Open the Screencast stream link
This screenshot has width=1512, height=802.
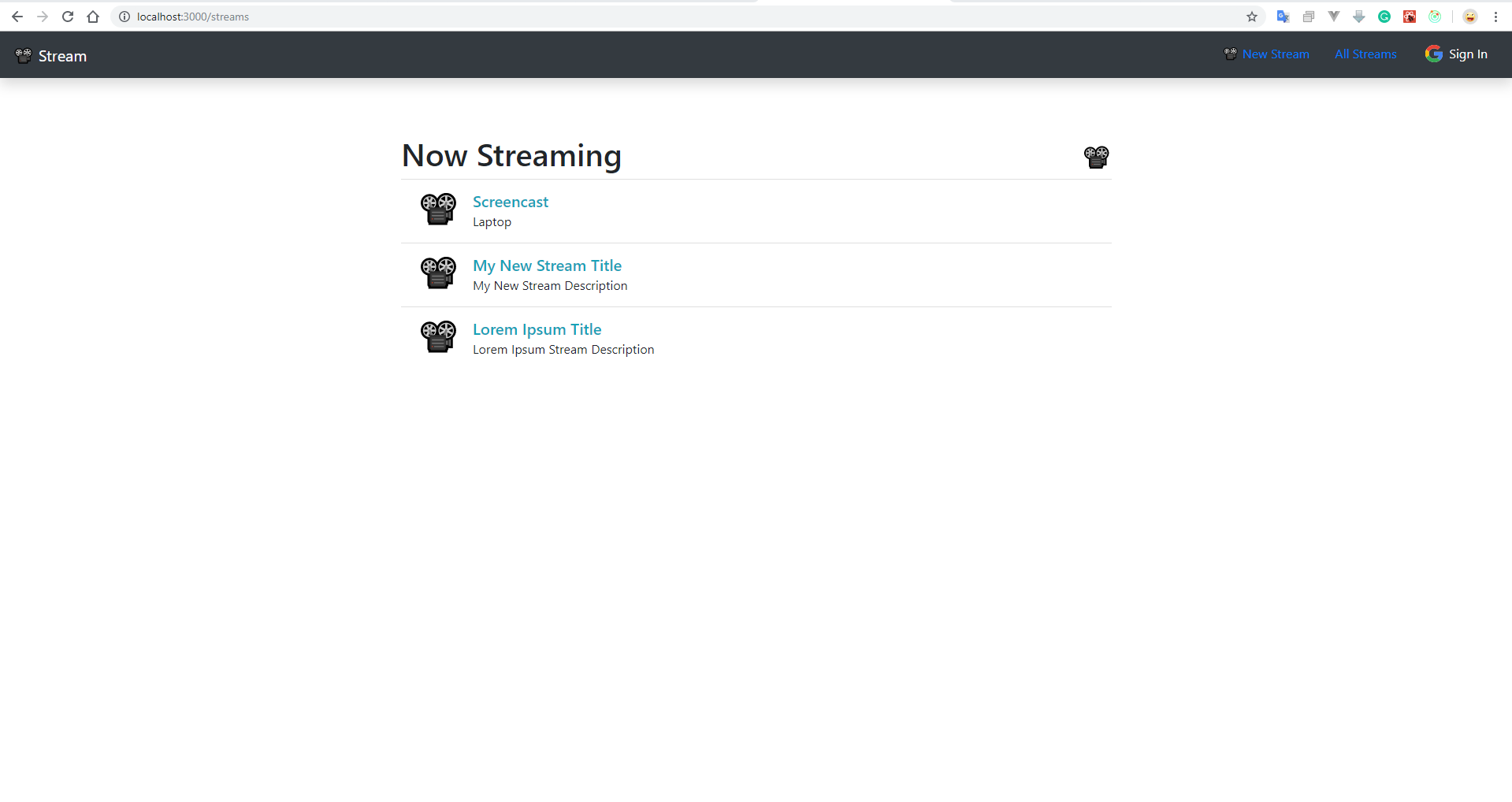510,202
